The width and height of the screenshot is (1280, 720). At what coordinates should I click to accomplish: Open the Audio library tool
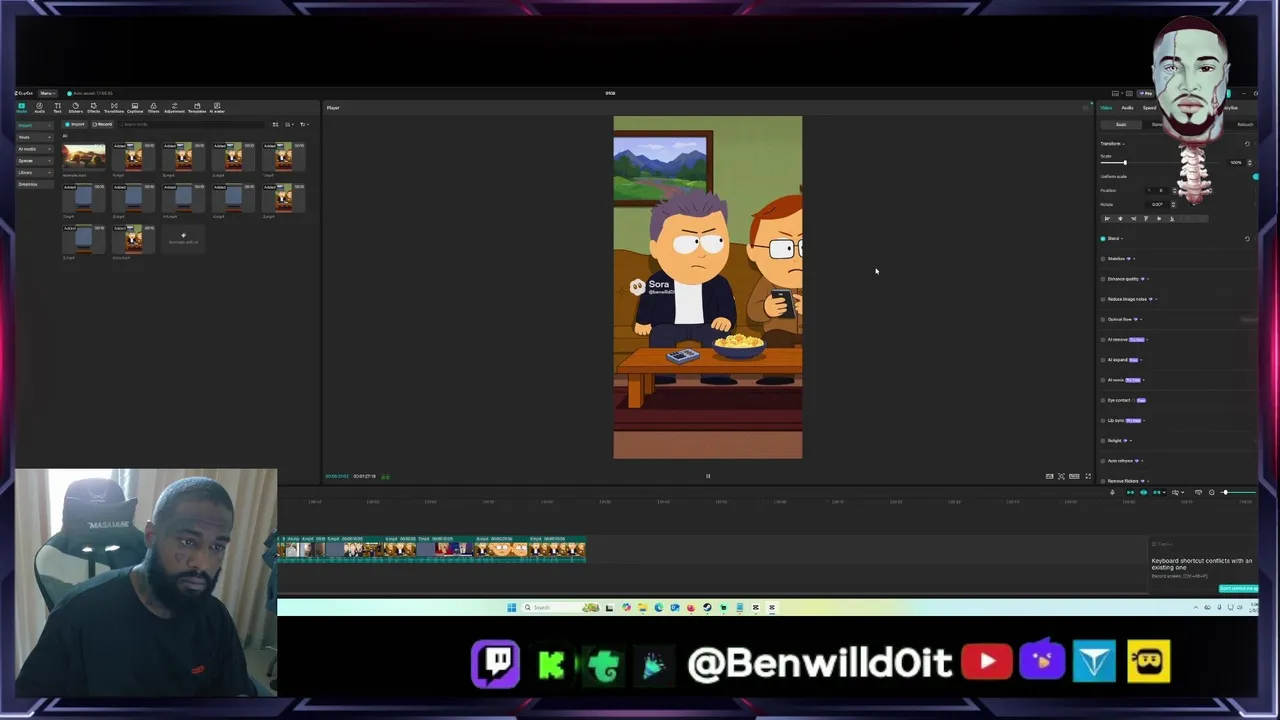click(x=39, y=107)
